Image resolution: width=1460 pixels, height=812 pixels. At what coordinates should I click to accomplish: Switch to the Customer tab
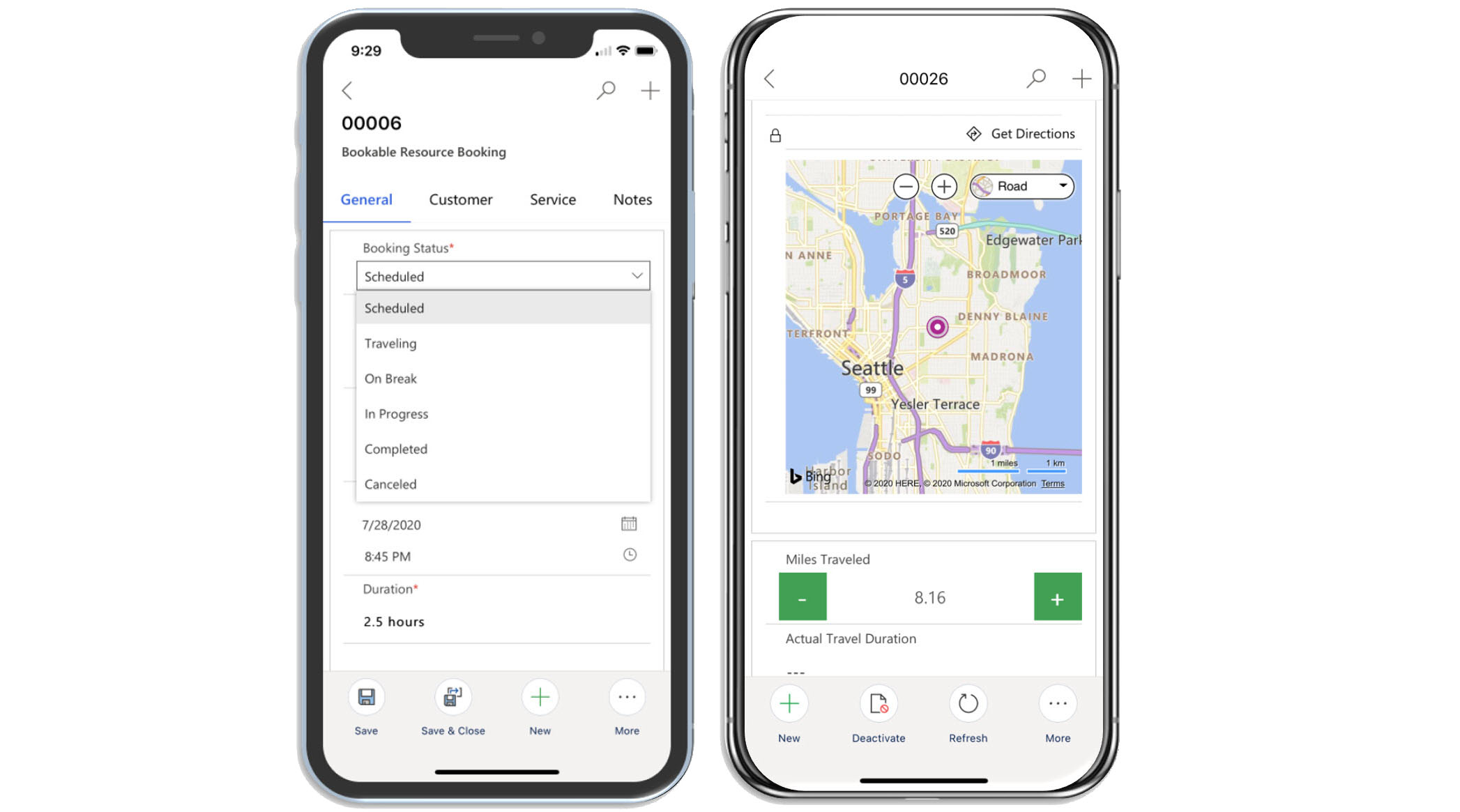point(460,198)
